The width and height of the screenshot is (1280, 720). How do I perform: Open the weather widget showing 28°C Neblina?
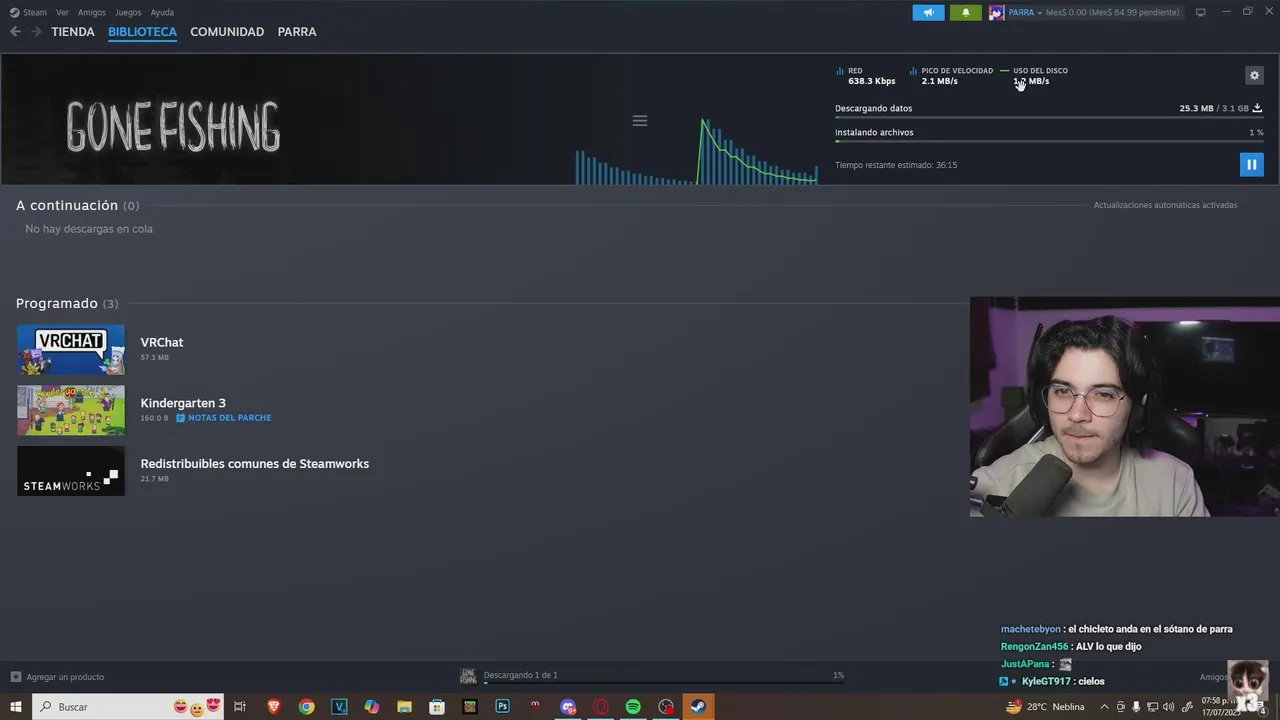pos(1046,707)
